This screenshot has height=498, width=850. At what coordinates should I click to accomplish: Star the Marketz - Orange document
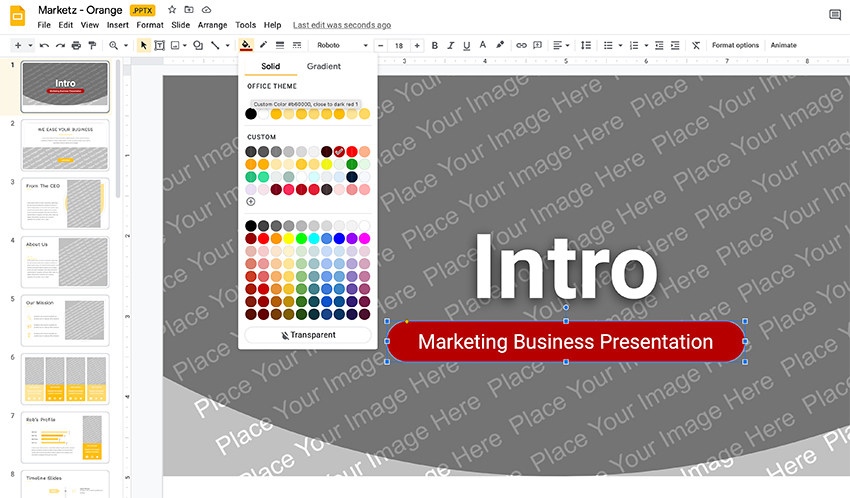click(x=172, y=10)
